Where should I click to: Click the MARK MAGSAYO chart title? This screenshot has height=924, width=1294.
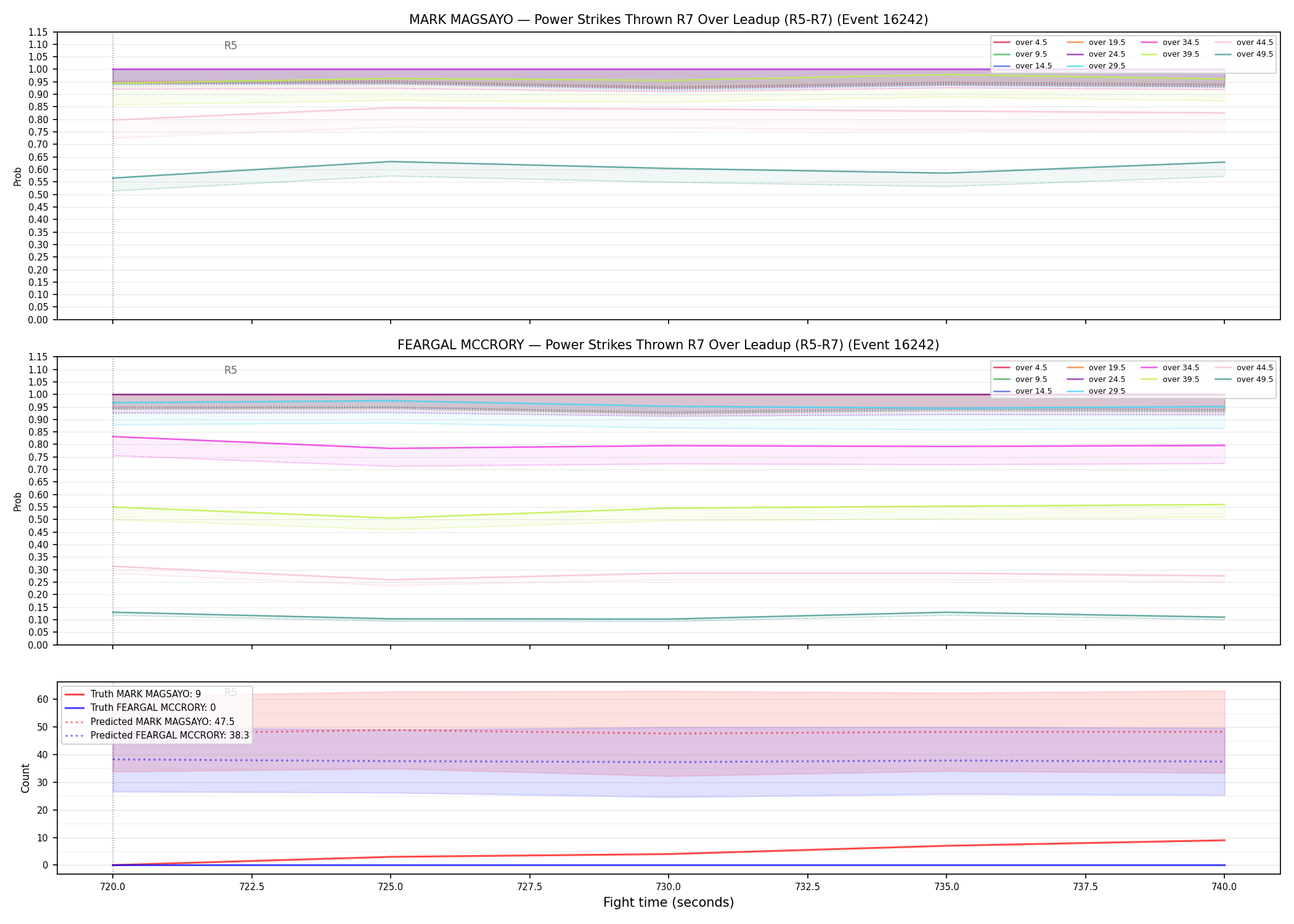coord(669,20)
